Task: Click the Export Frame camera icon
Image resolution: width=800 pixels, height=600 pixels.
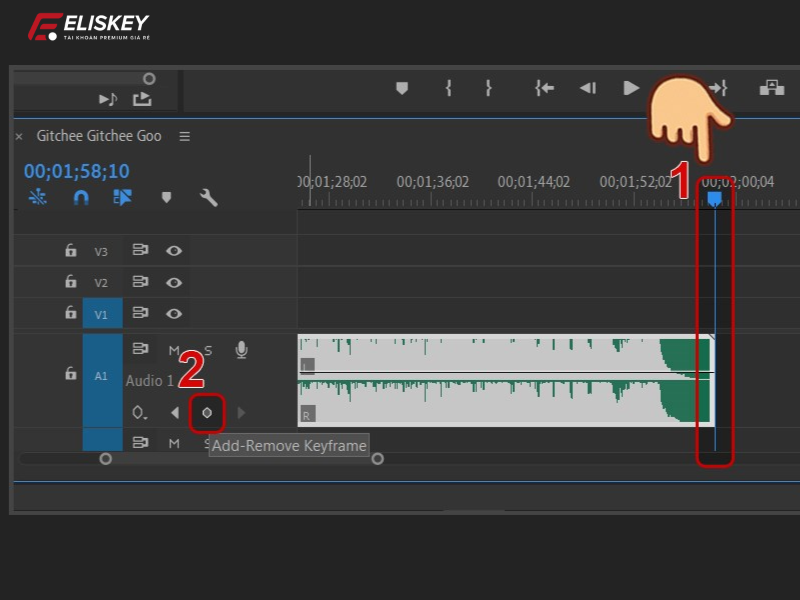Action: (x=771, y=88)
